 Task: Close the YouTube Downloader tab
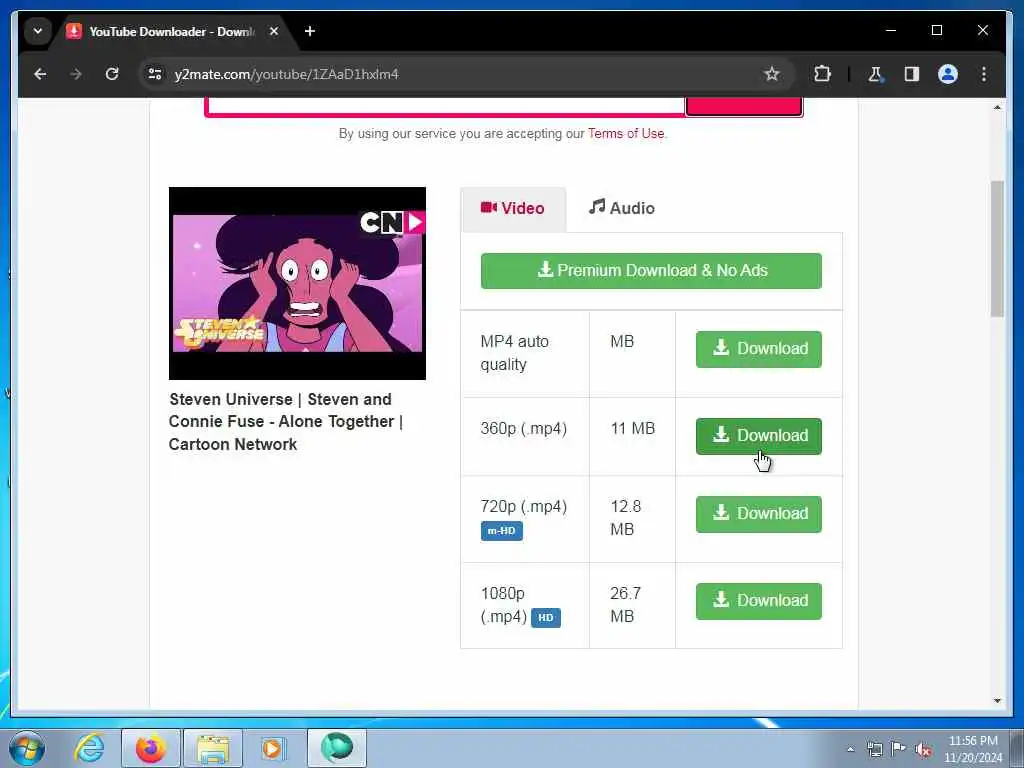click(x=274, y=31)
